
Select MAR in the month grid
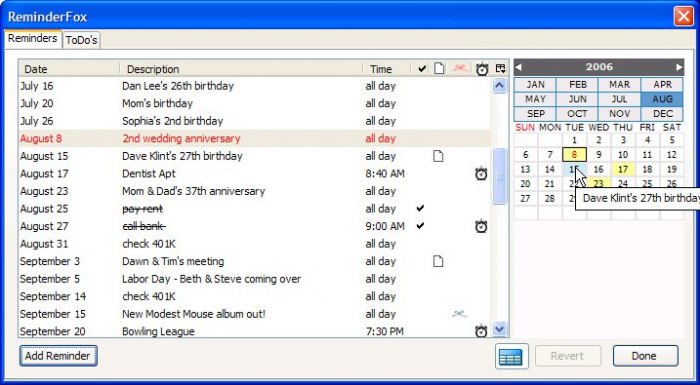click(x=620, y=85)
